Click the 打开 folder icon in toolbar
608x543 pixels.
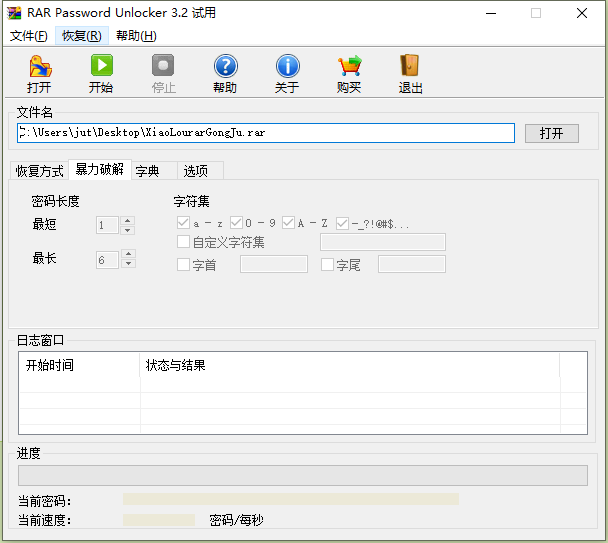pyautogui.click(x=40, y=66)
